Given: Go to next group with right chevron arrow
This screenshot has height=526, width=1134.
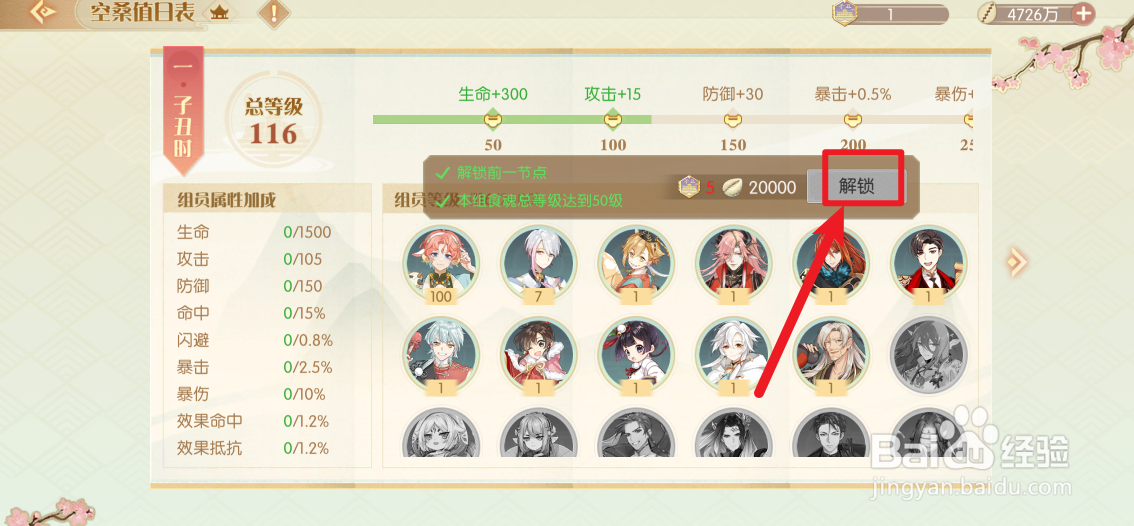Looking at the screenshot, I should pyautogui.click(x=1016, y=261).
